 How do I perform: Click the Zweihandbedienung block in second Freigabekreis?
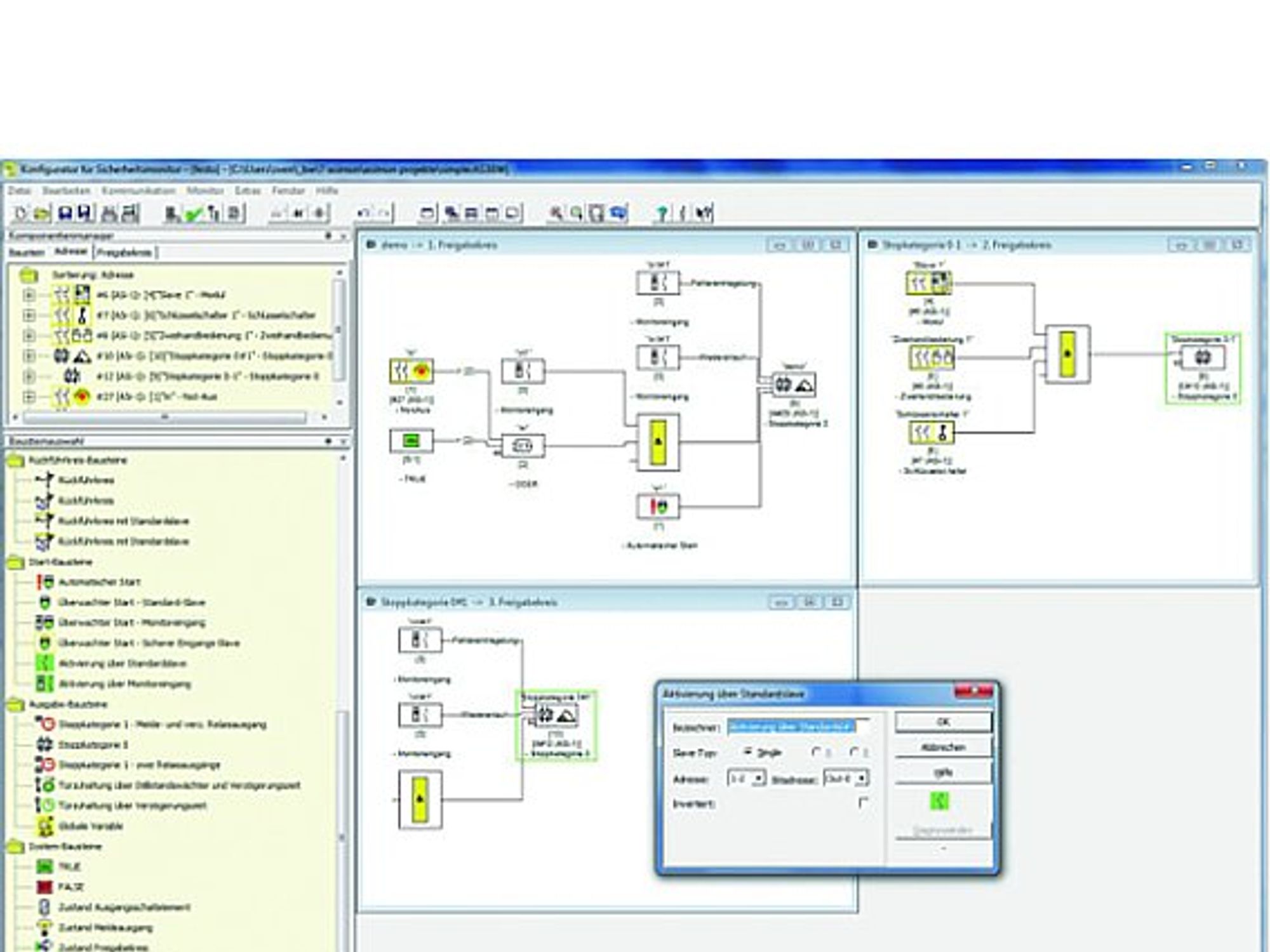click(x=932, y=359)
